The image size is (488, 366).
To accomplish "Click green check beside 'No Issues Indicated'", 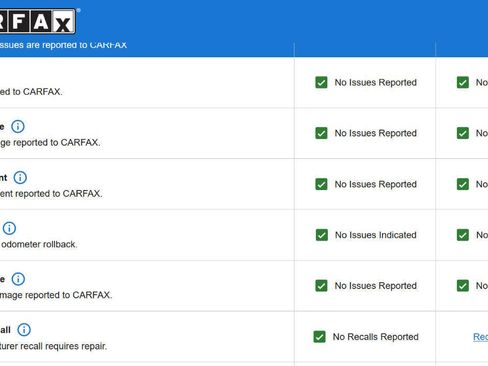I will [x=322, y=235].
